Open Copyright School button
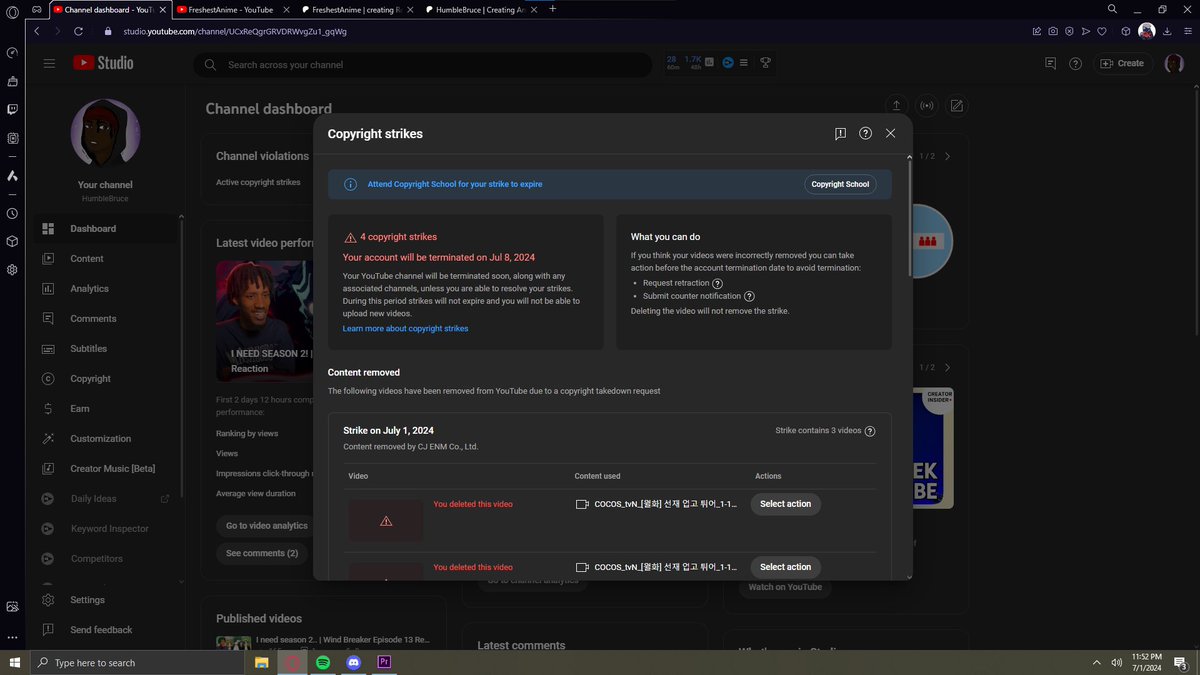Screen dimensions: 1200x675 point(840,184)
